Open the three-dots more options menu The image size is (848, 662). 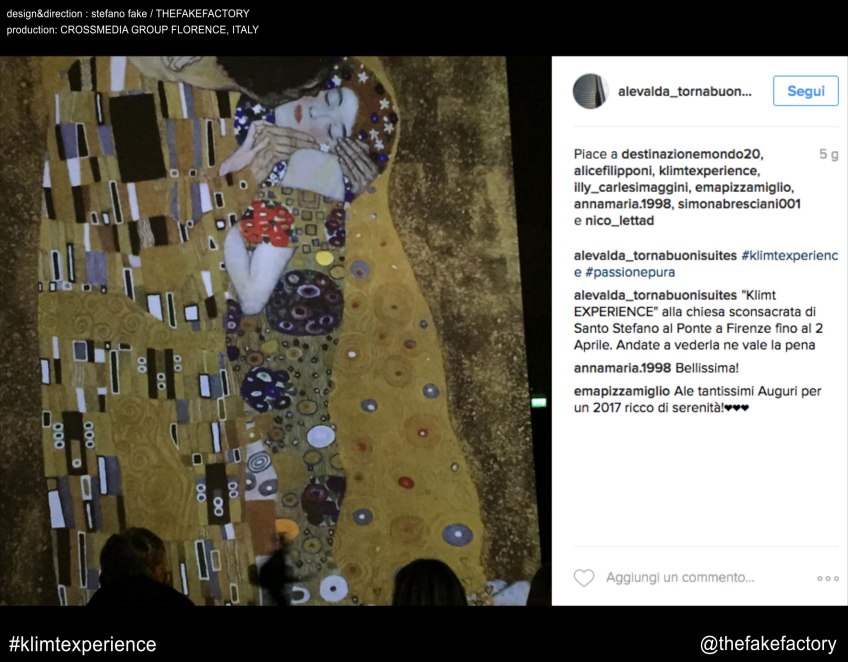click(x=827, y=578)
